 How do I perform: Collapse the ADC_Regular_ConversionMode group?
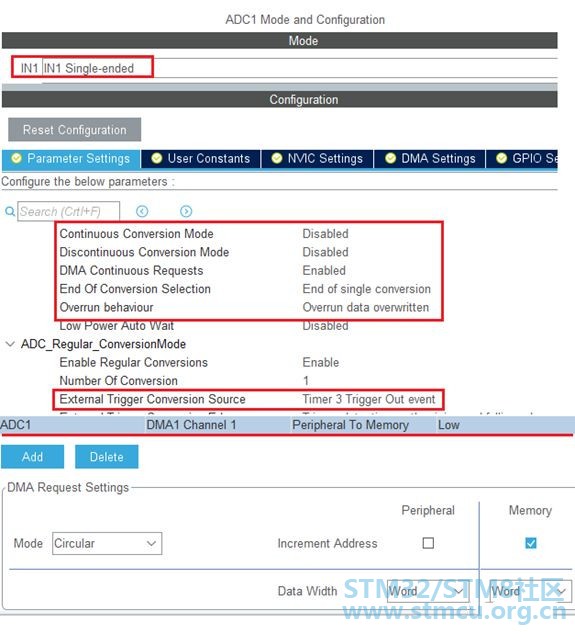10,344
